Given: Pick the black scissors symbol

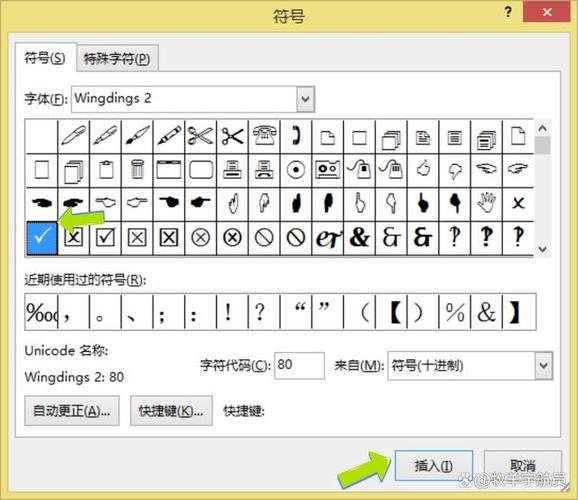Looking at the screenshot, I should (x=232, y=136).
